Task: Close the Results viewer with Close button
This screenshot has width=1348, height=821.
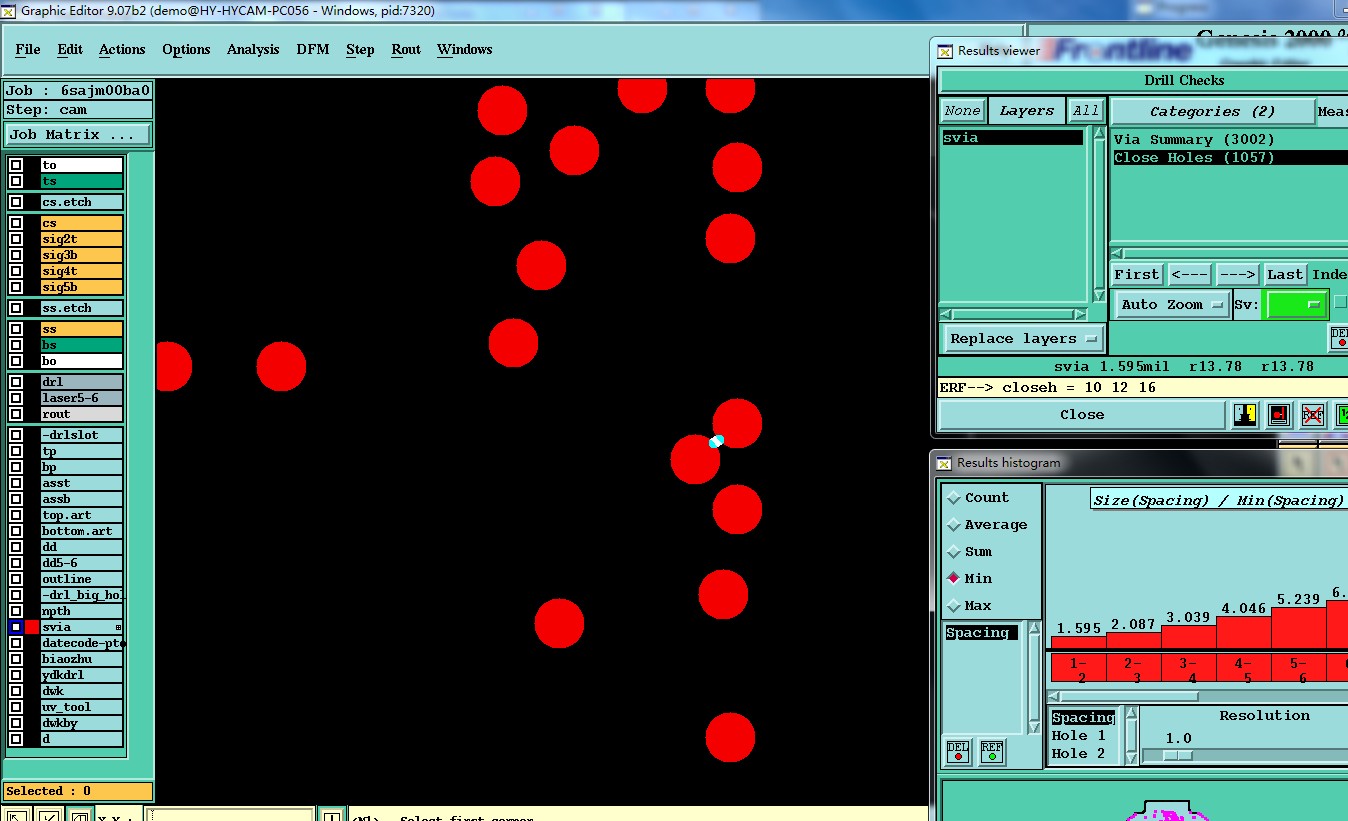Action: tap(1082, 414)
